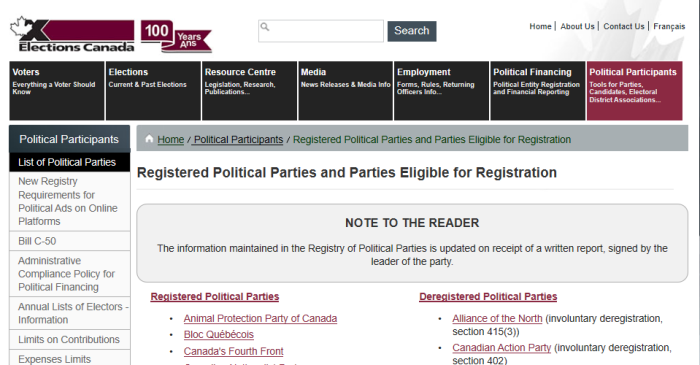Viewport: 700px width, 365px height.
Task: Switch the site language to Français
Action: [x=669, y=26]
